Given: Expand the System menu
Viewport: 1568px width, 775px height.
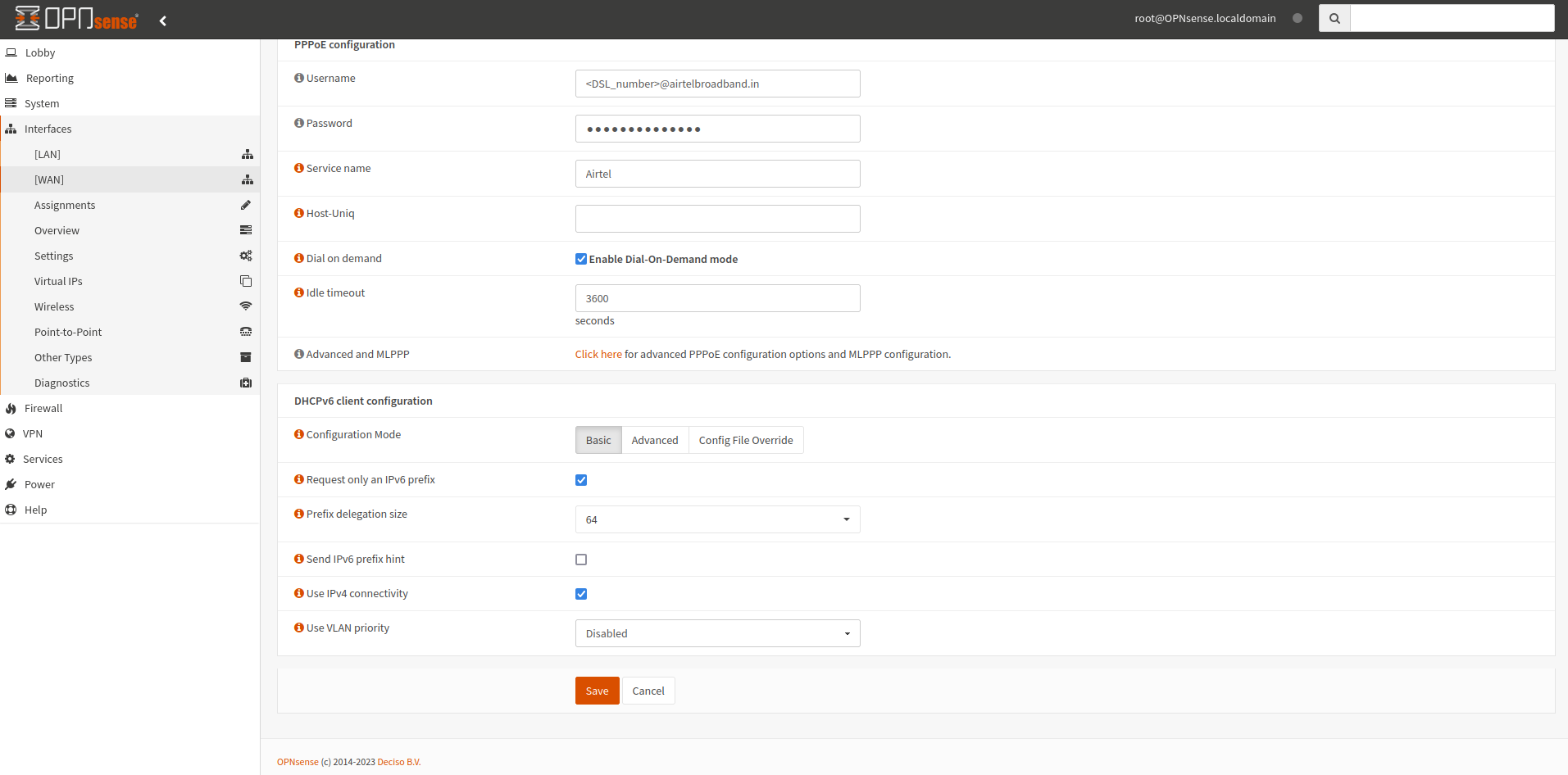Looking at the screenshot, I should pyautogui.click(x=130, y=103).
